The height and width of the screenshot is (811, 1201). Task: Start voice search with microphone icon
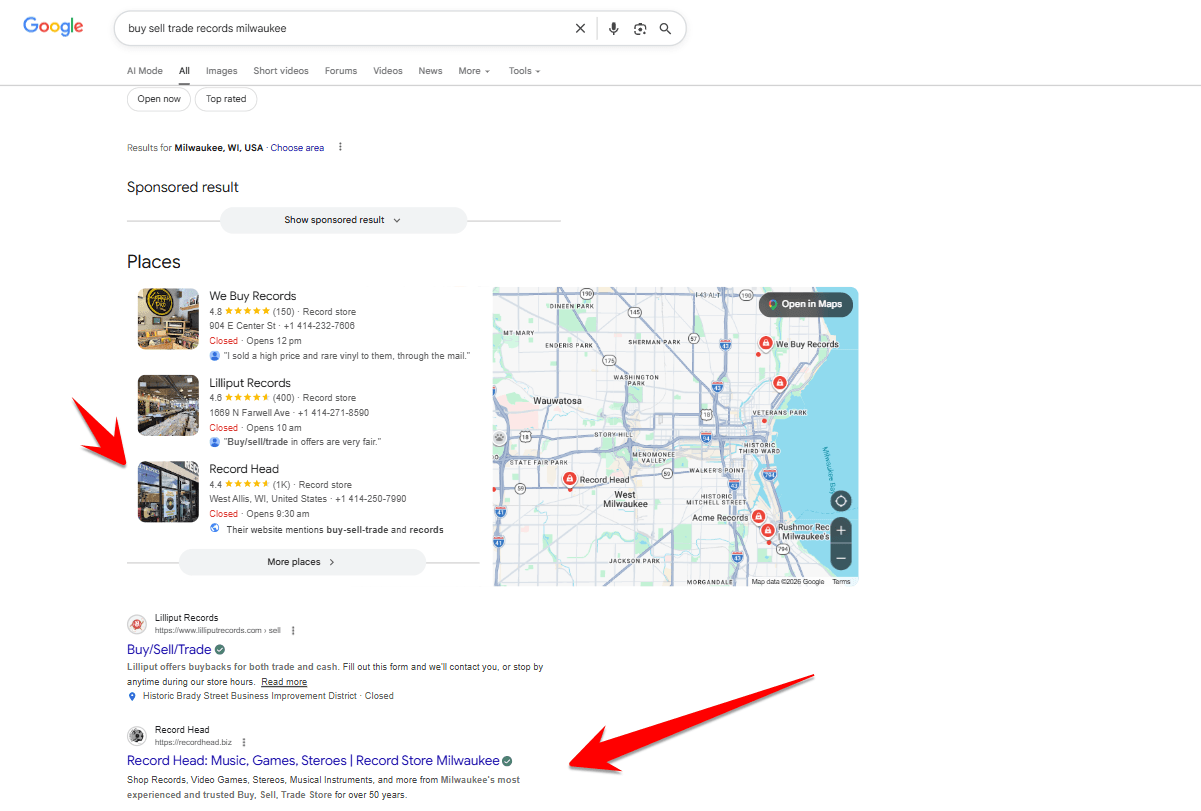tap(614, 29)
